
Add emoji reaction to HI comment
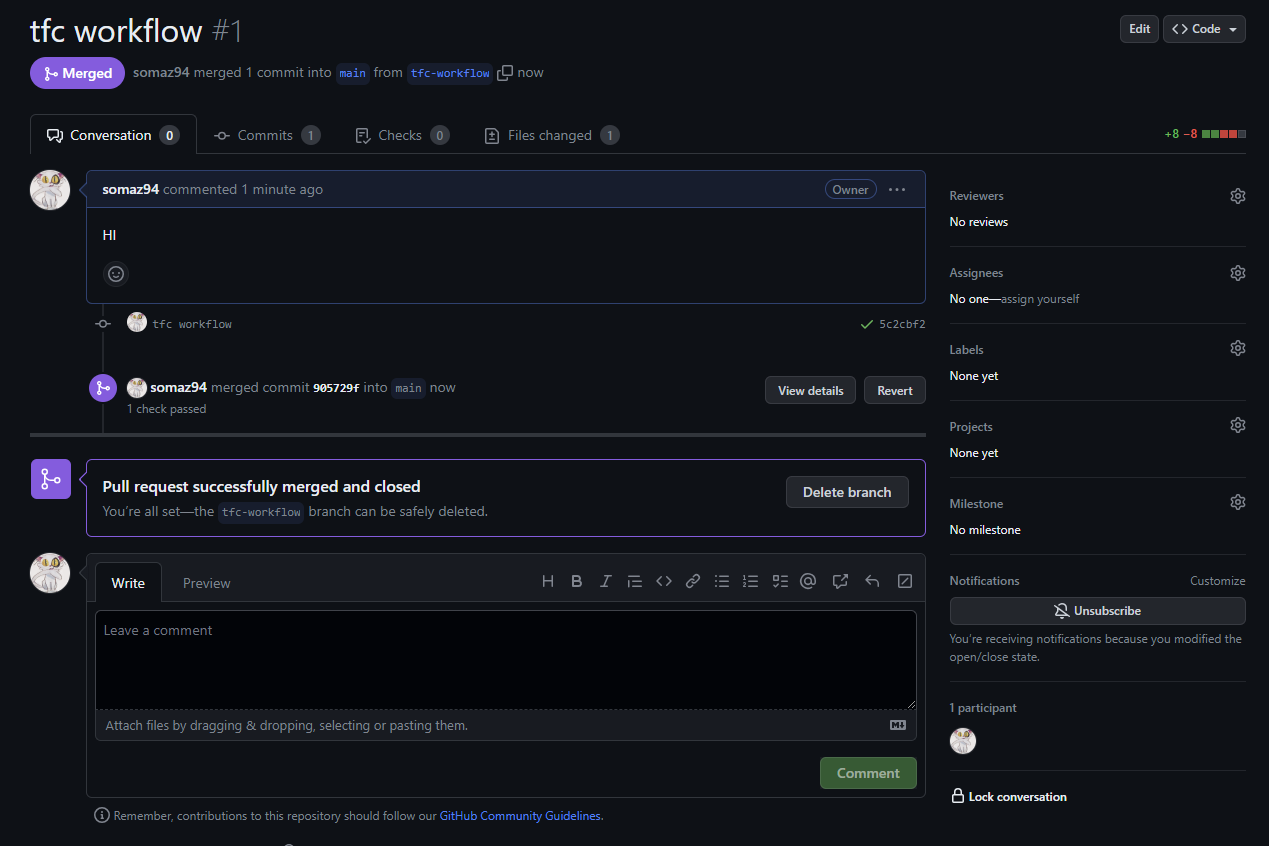[x=116, y=274]
